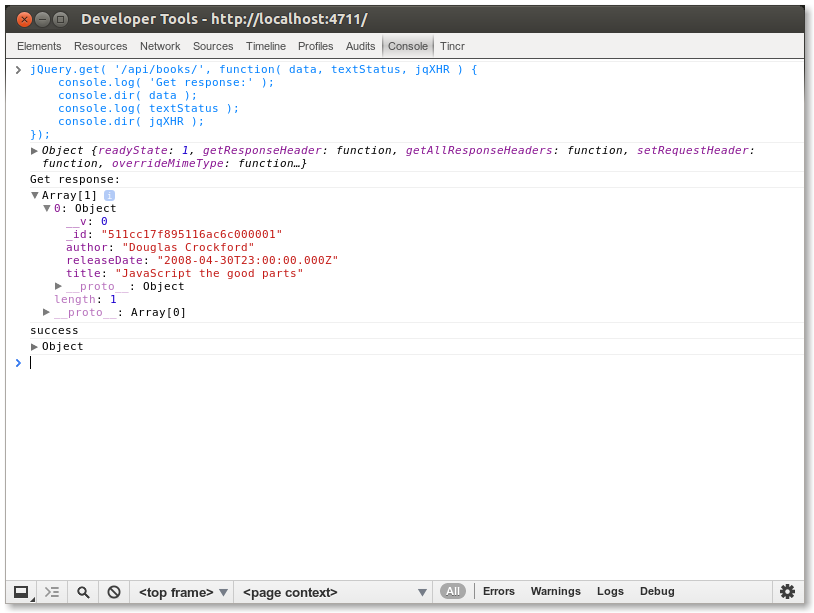Click the console input prompt line
814x613 pixels.
(400, 363)
